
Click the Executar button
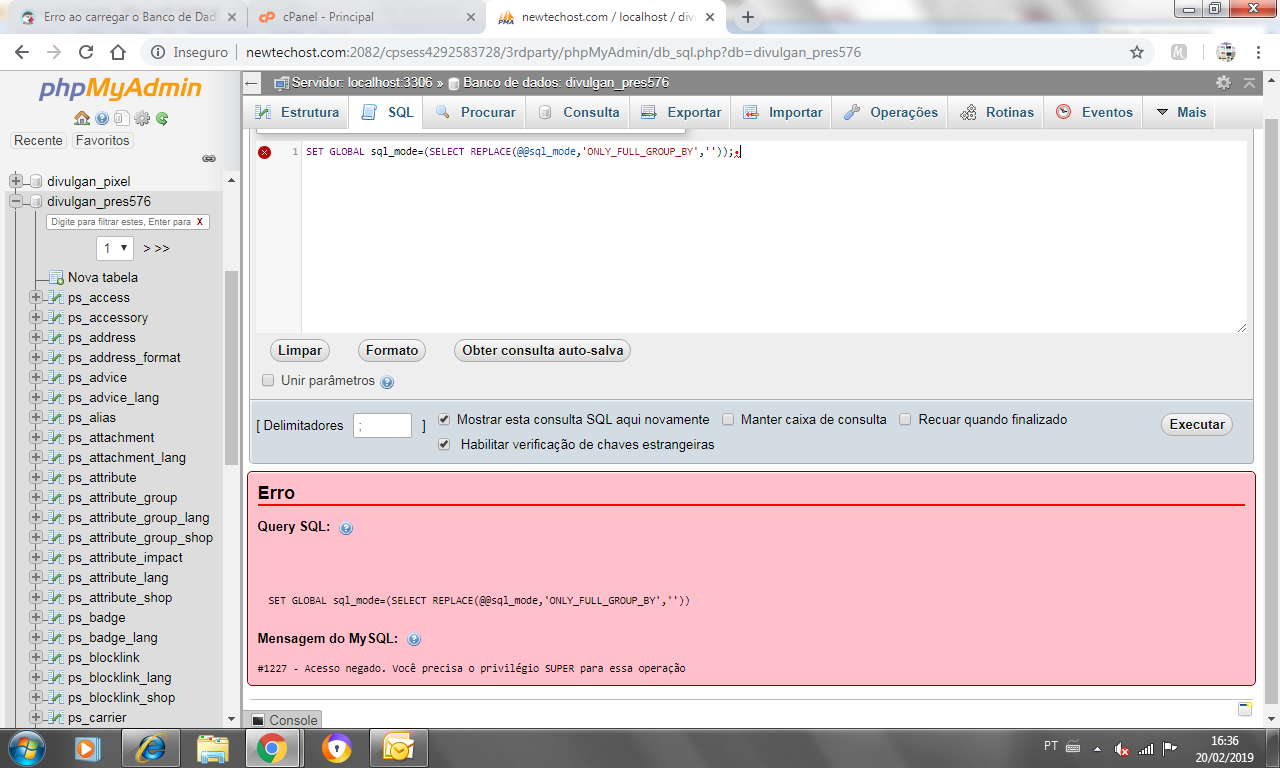(x=1197, y=424)
